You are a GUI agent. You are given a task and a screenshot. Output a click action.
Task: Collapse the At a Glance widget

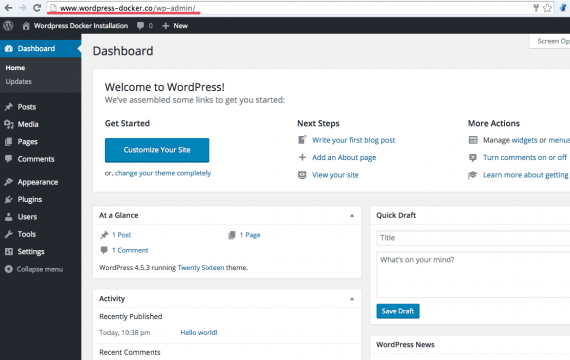tap(352, 216)
